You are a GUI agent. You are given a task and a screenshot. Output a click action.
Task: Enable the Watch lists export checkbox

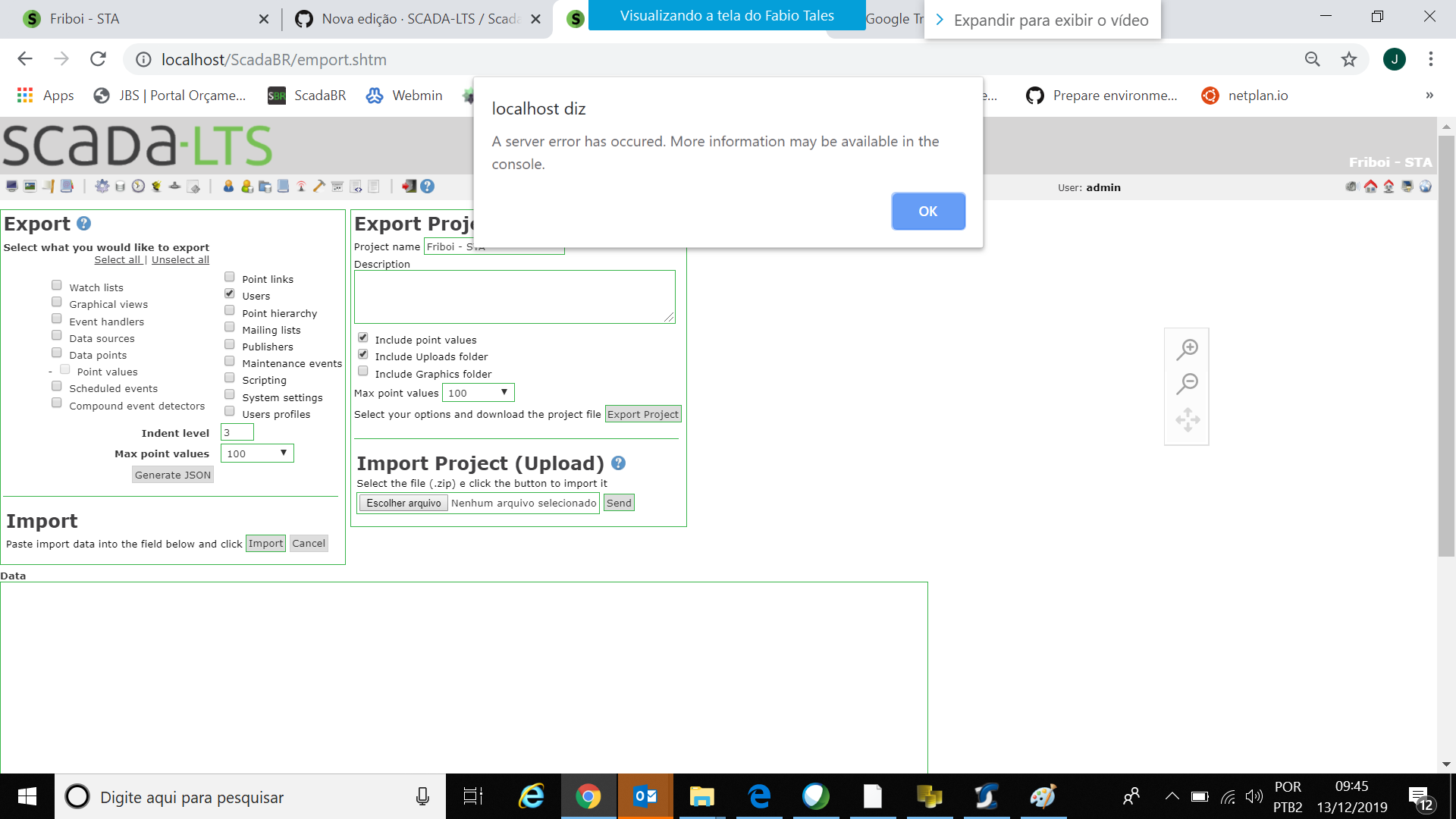pyautogui.click(x=56, y=284)
